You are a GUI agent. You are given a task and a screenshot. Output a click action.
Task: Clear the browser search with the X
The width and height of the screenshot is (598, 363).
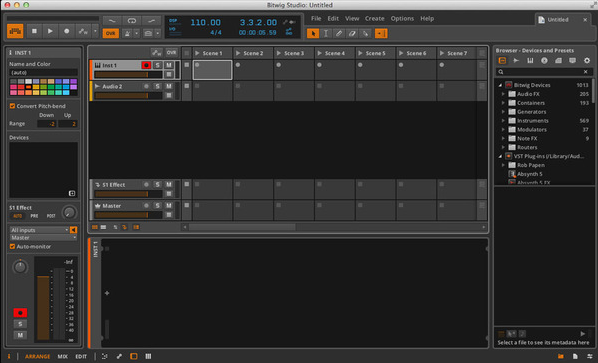coord(586,72)
